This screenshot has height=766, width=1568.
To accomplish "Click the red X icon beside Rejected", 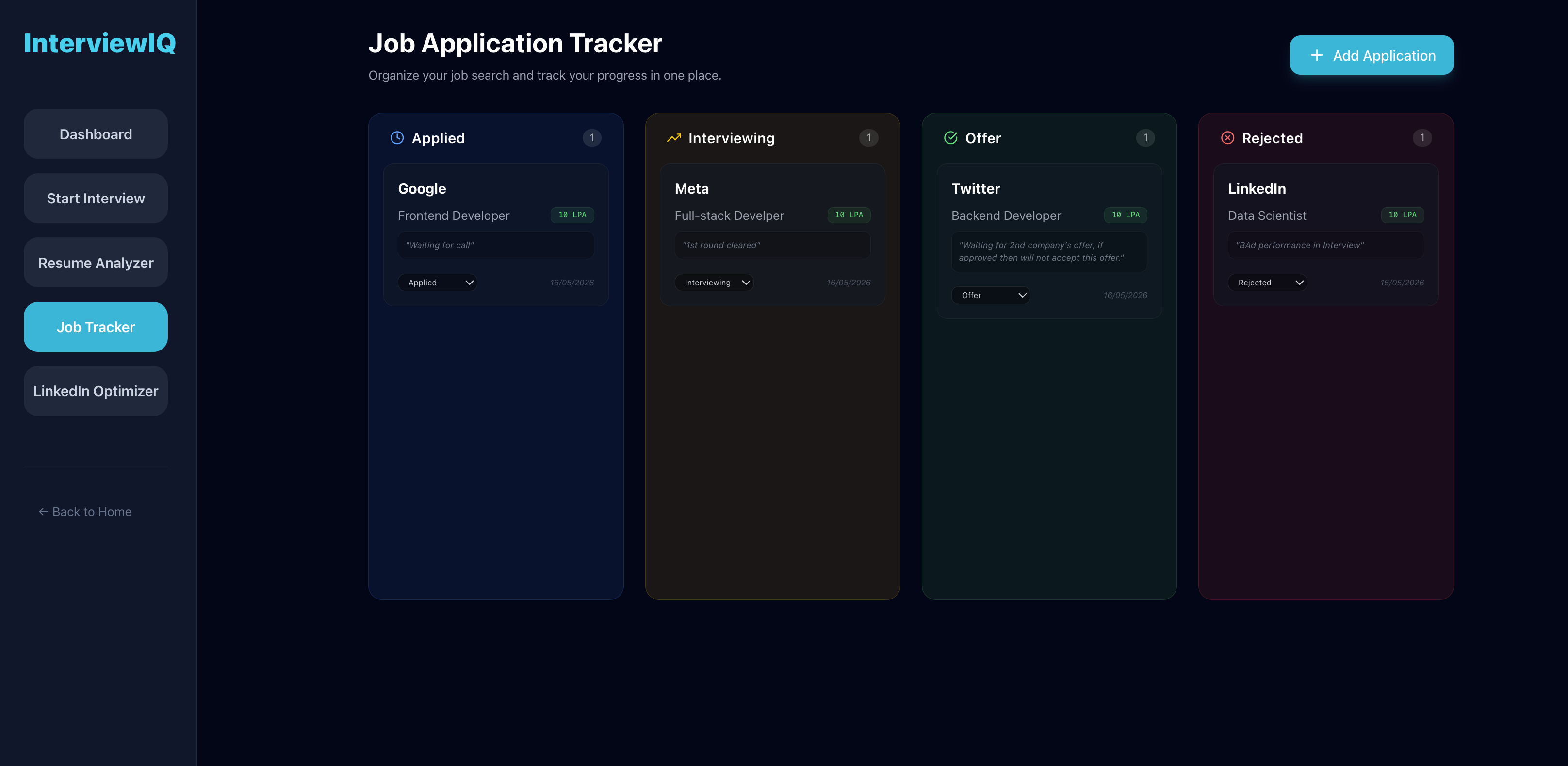I will 1228,137.
